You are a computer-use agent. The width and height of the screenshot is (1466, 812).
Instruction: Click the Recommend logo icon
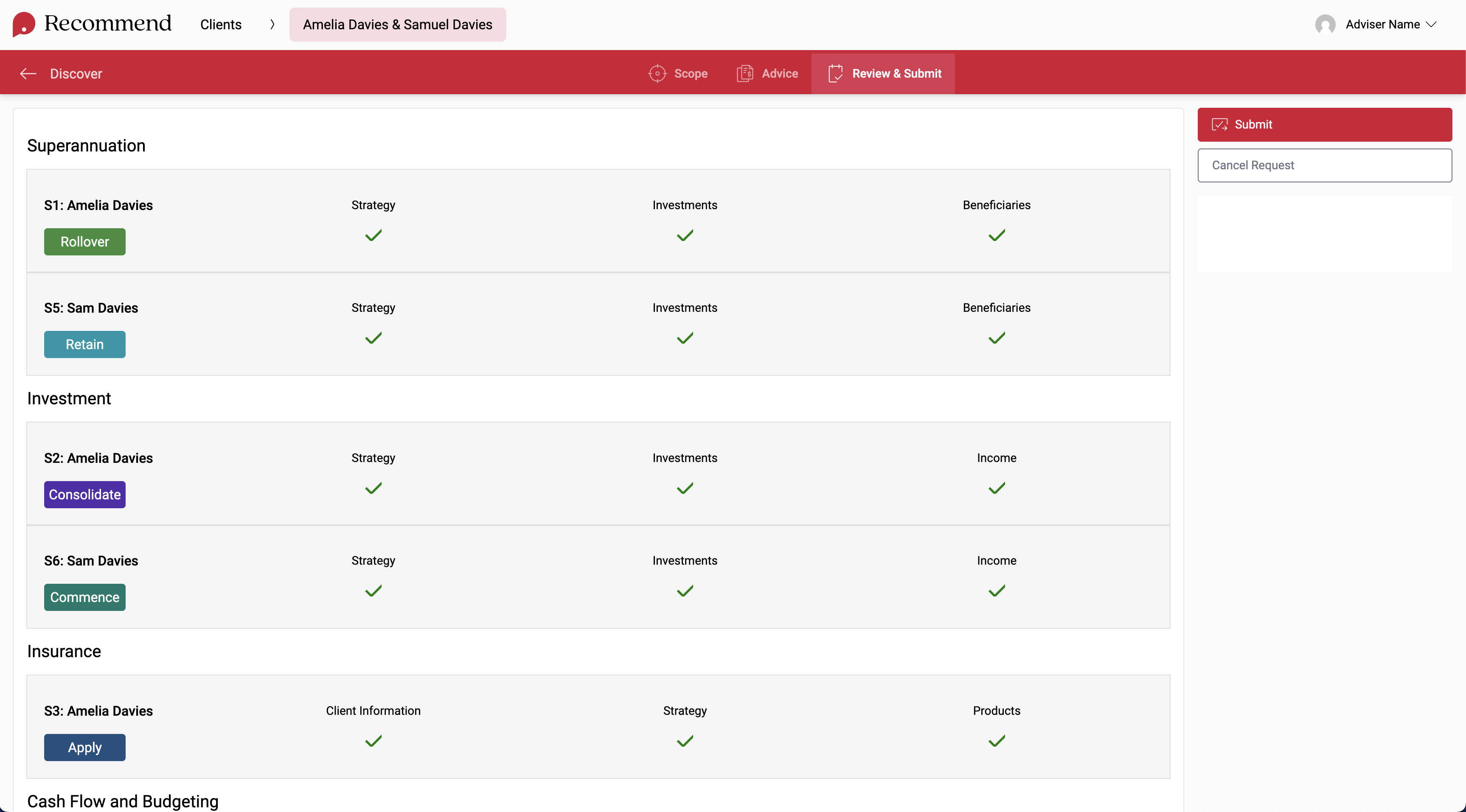click(24, 24)
